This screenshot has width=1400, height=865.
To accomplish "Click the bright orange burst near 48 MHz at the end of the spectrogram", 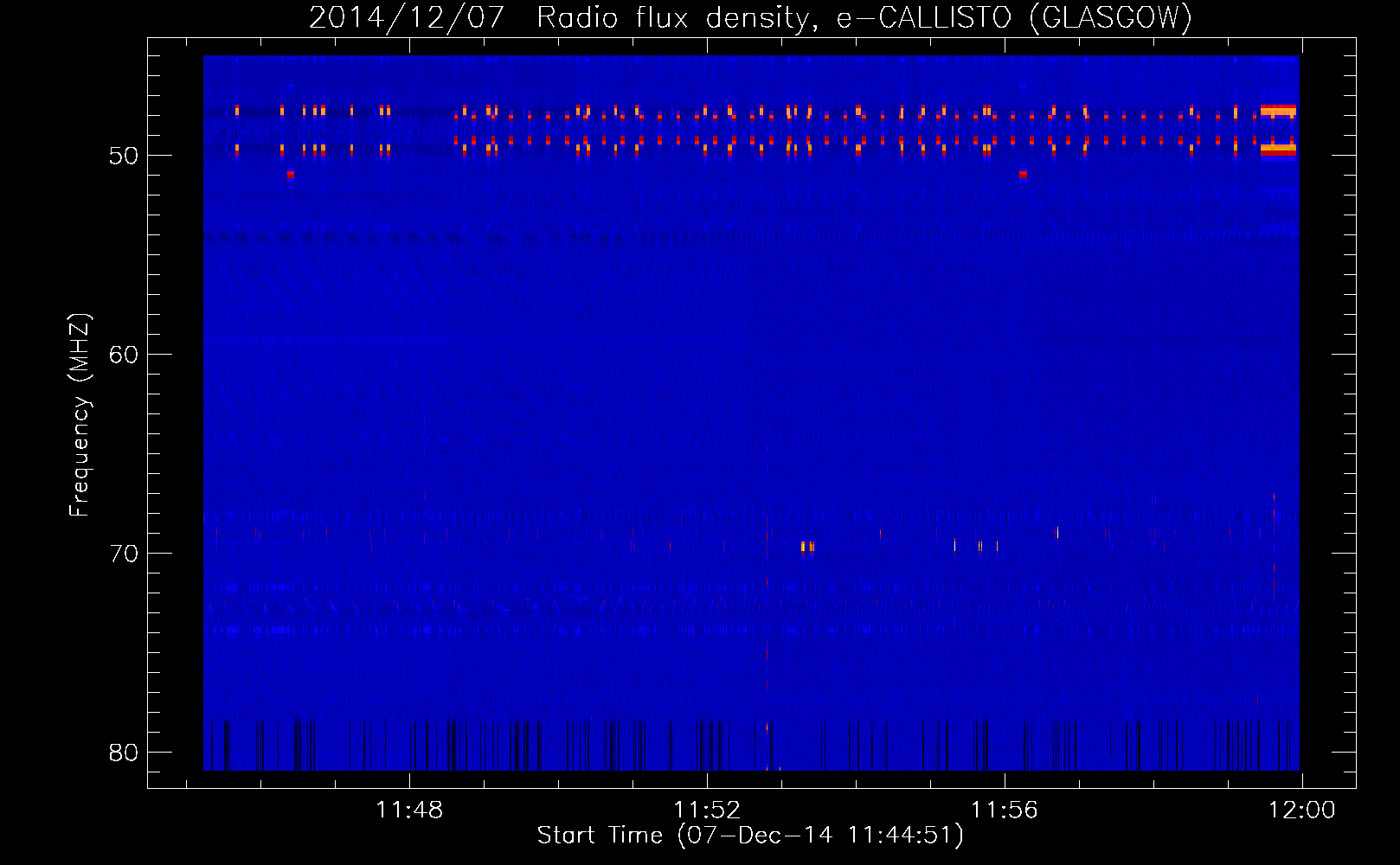I will click(x=1278, y=111).
